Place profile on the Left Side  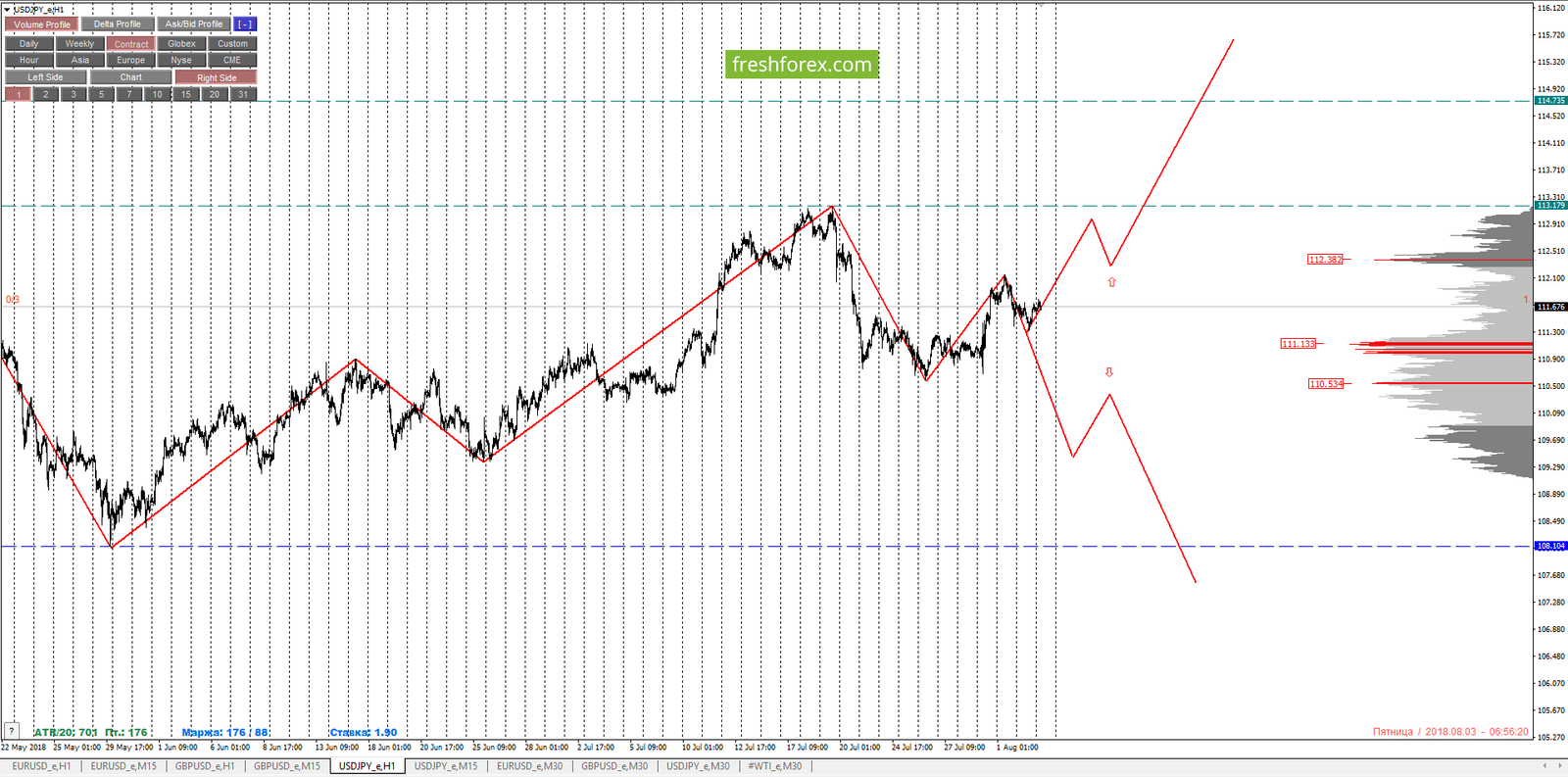tap(46, 77)
